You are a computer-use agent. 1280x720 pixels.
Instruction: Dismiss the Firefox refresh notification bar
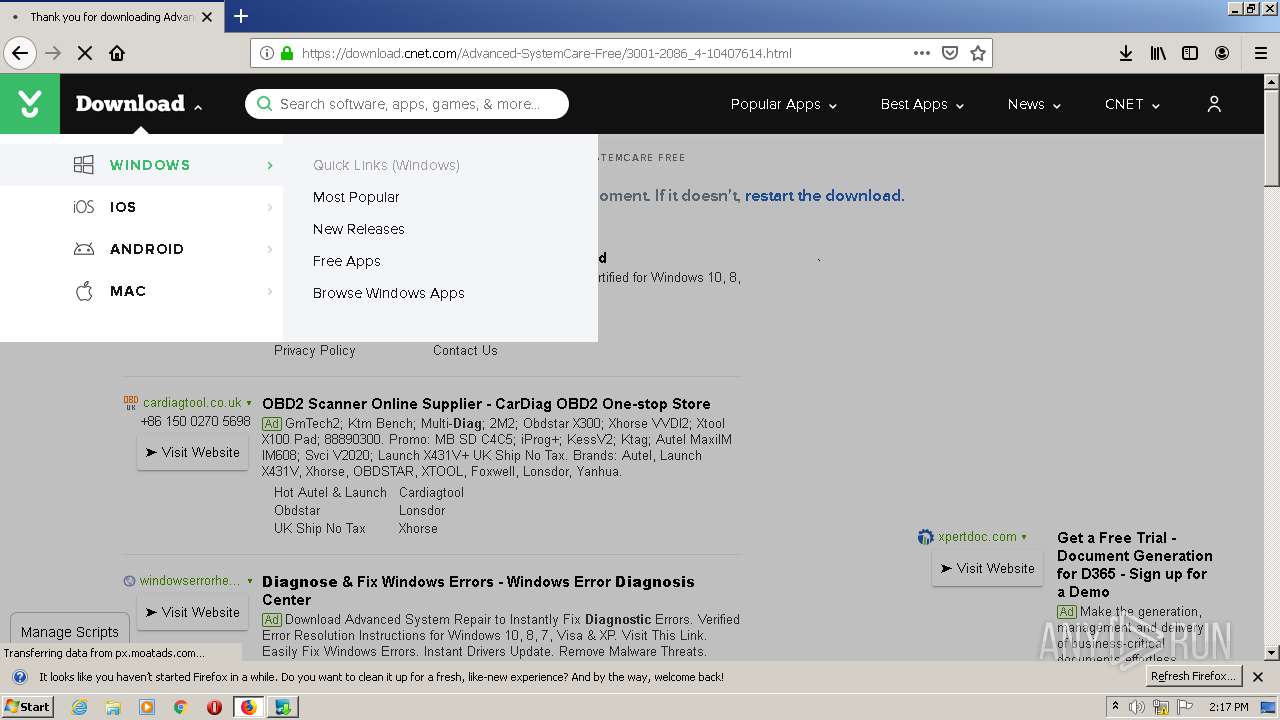tap(1258, 677)
